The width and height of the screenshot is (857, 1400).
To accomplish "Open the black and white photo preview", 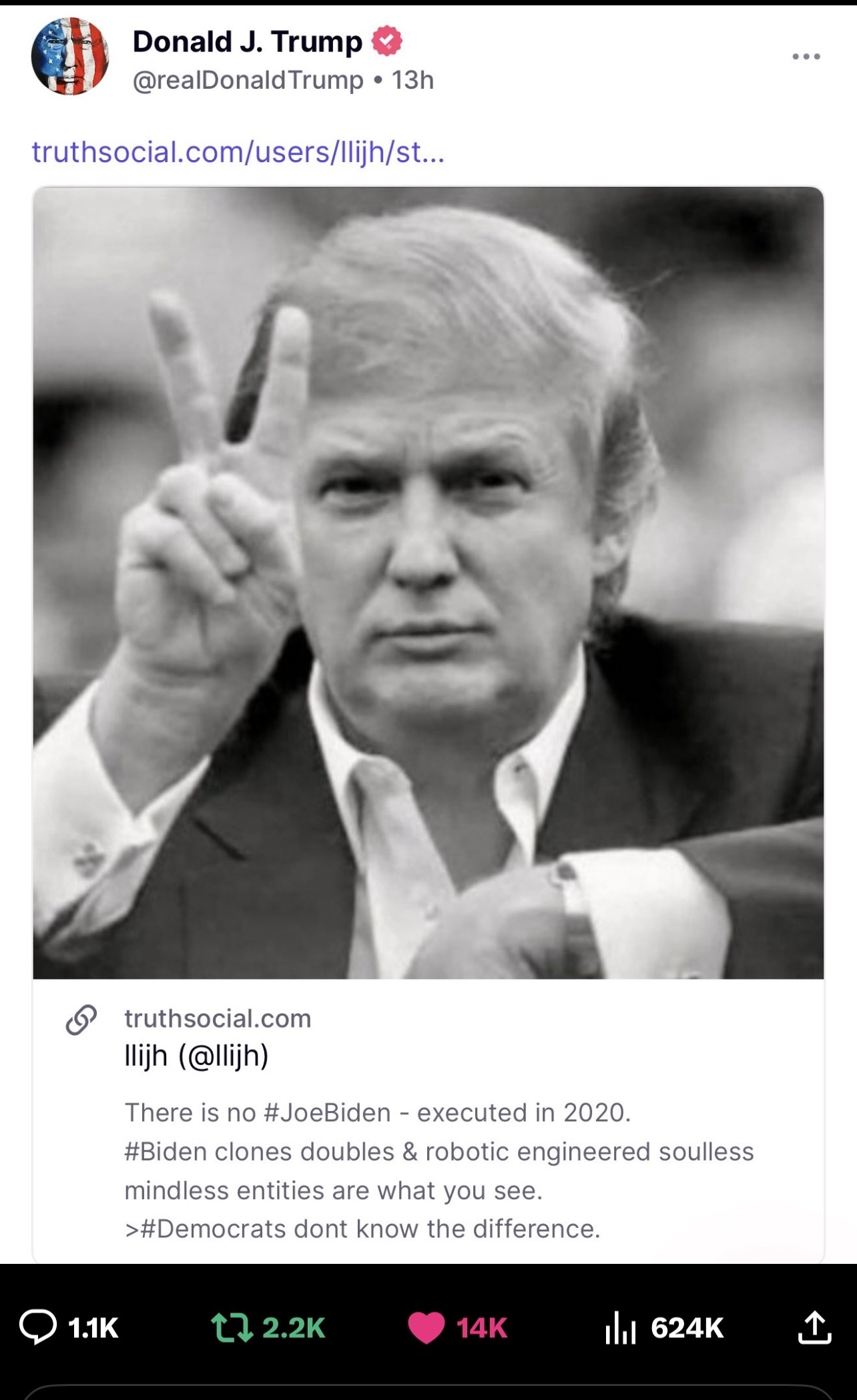I will click(x=429, y=583).
